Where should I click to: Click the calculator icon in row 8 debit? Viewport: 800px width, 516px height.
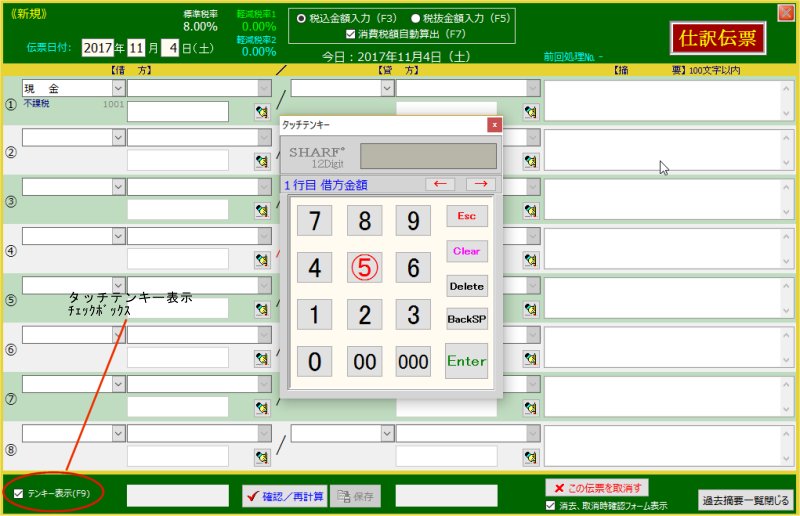click(262, 457)
